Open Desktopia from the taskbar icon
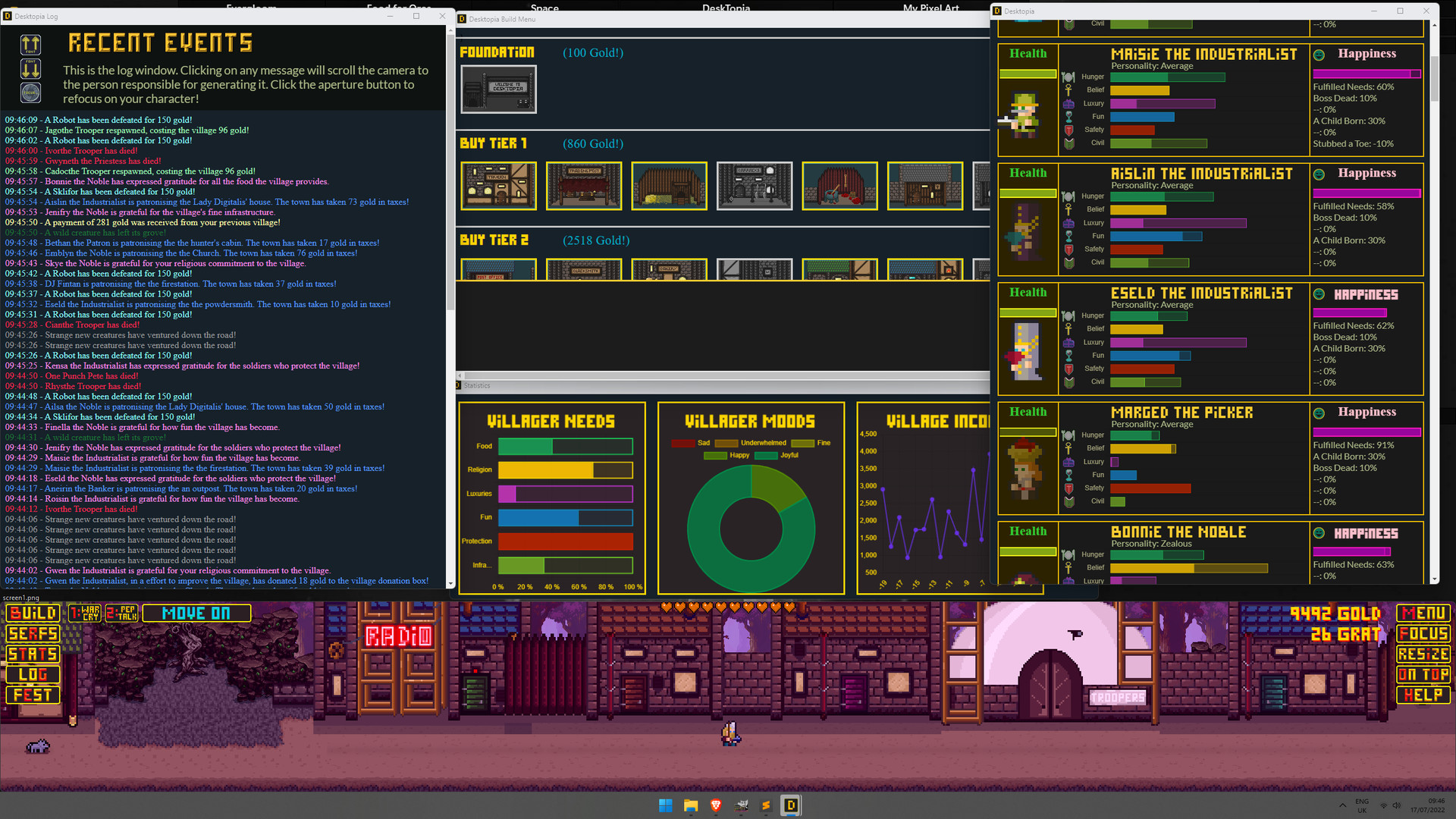The image size is (1456, 819). [x=791, y=805]
